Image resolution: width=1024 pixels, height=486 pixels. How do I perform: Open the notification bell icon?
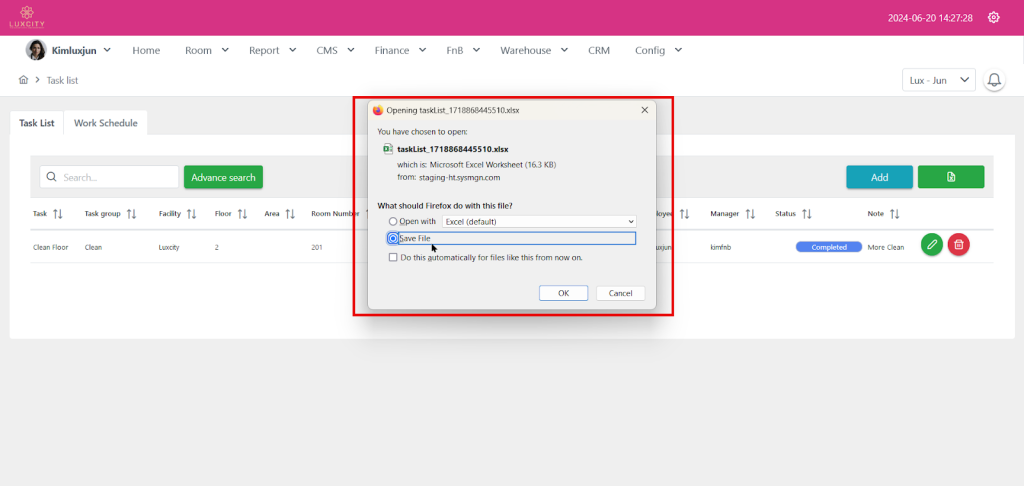pos(994,80)
